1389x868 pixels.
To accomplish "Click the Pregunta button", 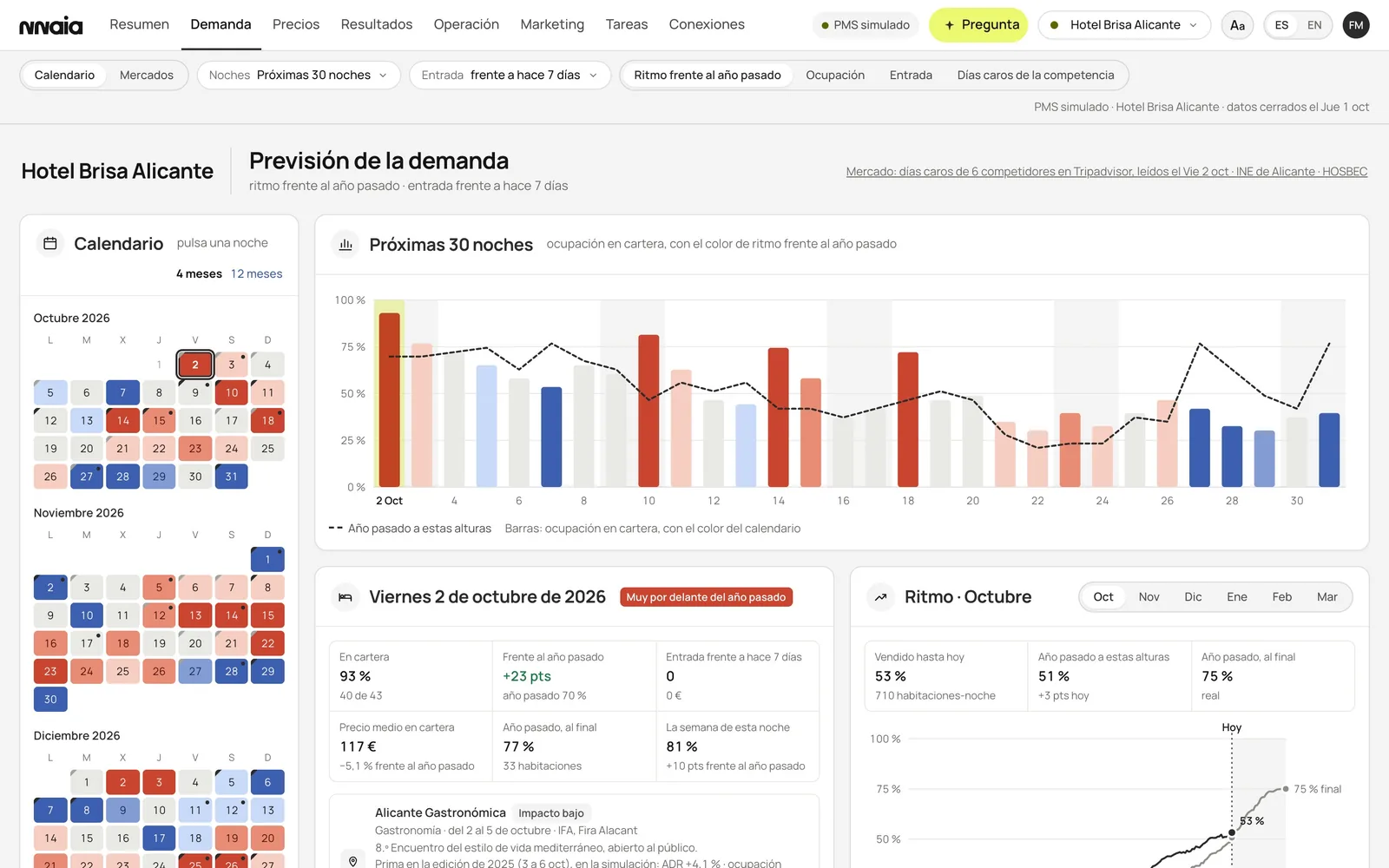I will pos(978,25).
